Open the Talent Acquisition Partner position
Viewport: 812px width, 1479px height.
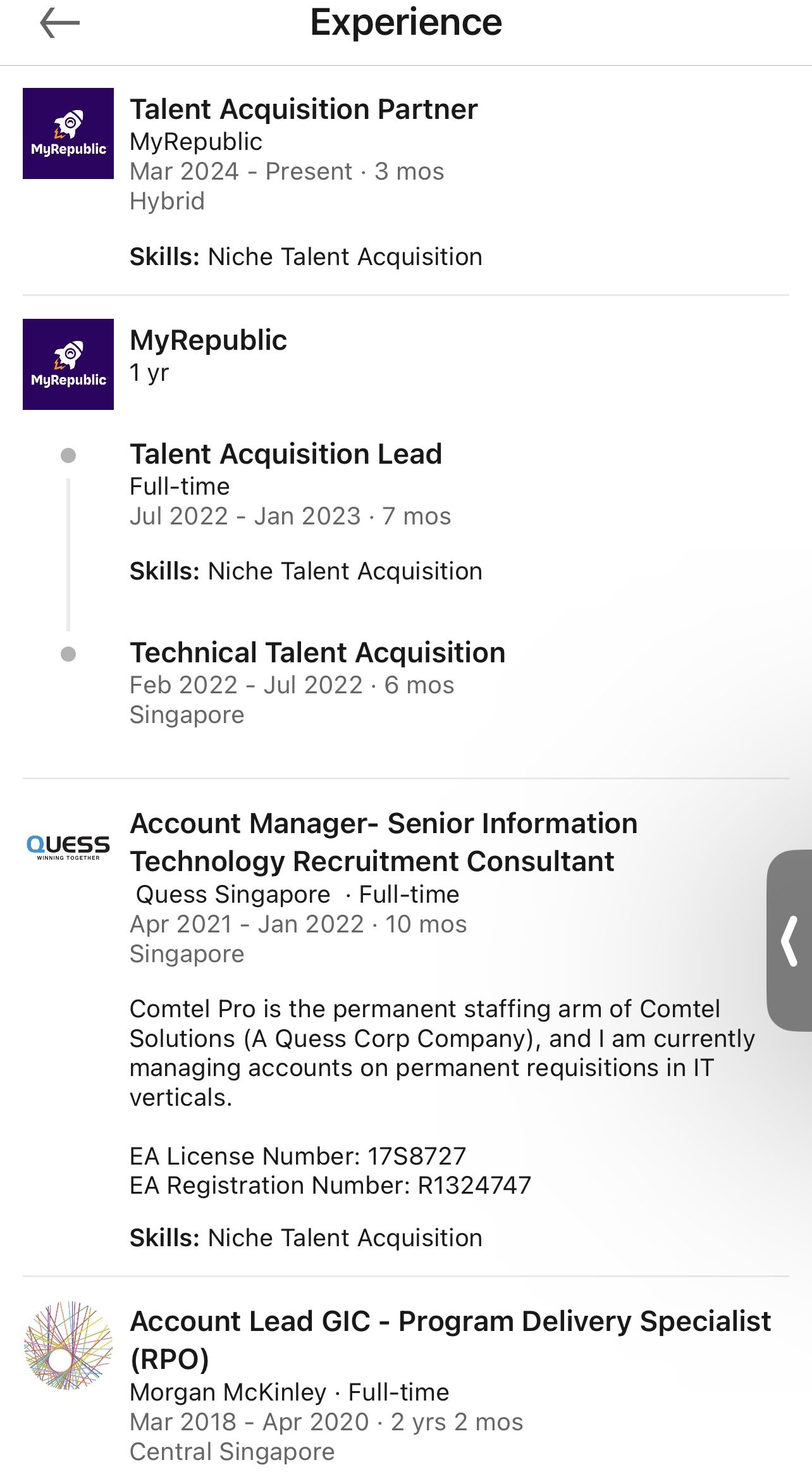(x=304, y=109)
